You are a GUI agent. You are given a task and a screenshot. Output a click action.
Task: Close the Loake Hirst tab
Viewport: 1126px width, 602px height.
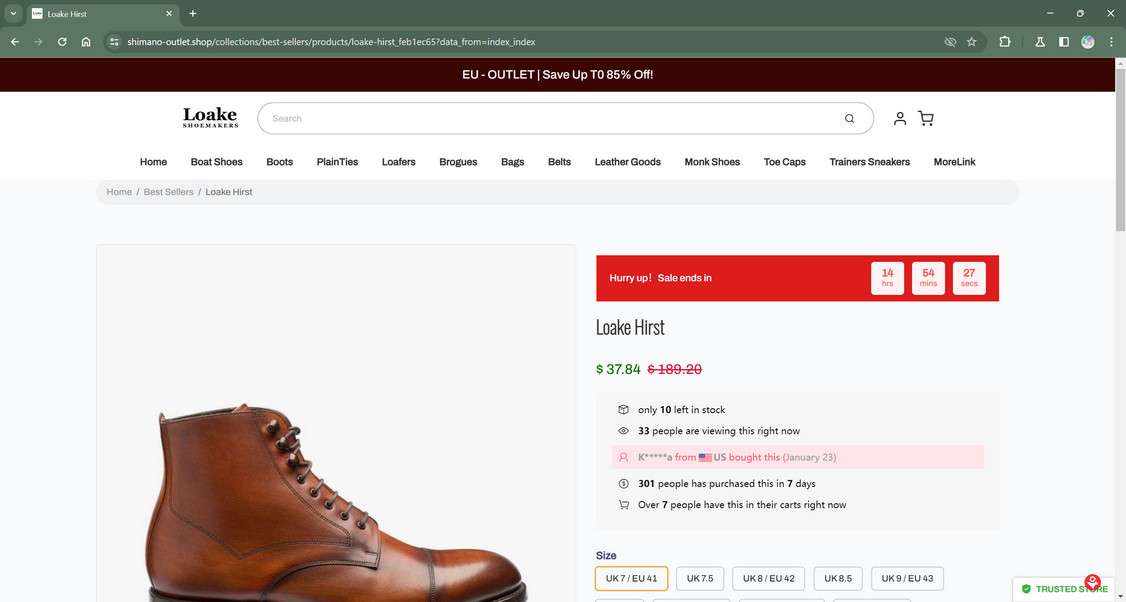[x=169, y=14]
